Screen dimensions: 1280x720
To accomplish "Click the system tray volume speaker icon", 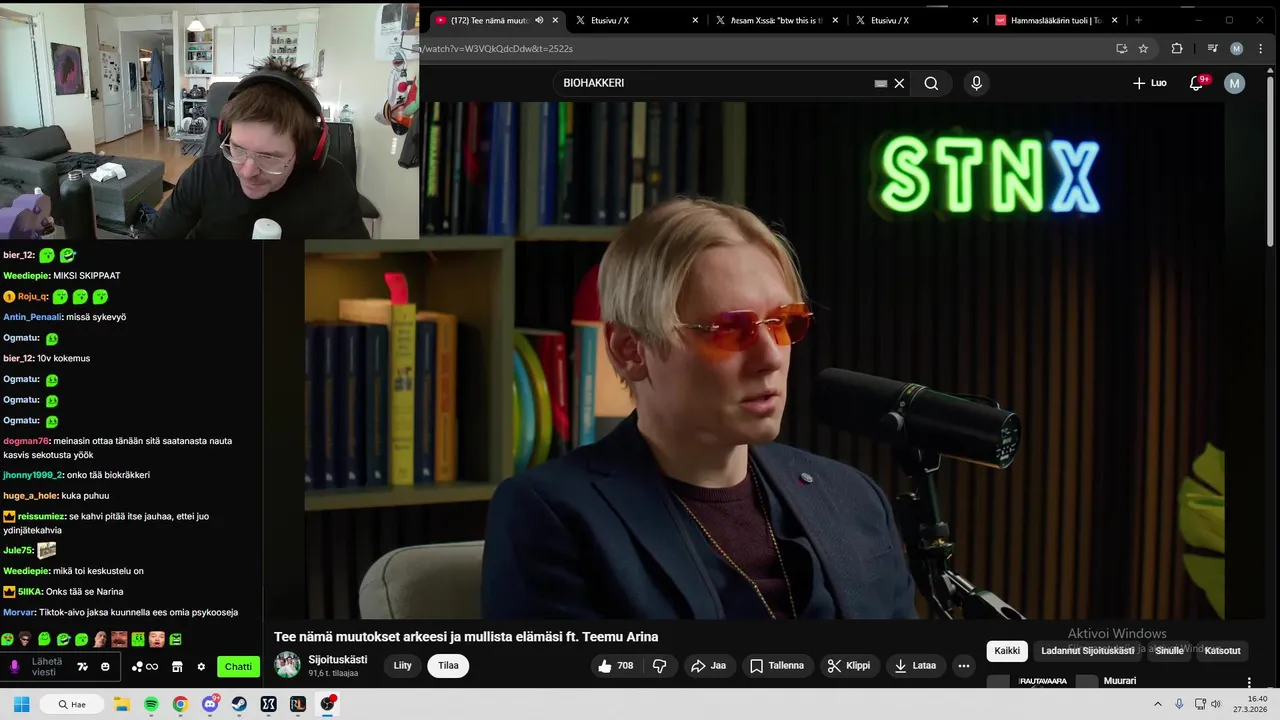I will tap(1217, 704).
